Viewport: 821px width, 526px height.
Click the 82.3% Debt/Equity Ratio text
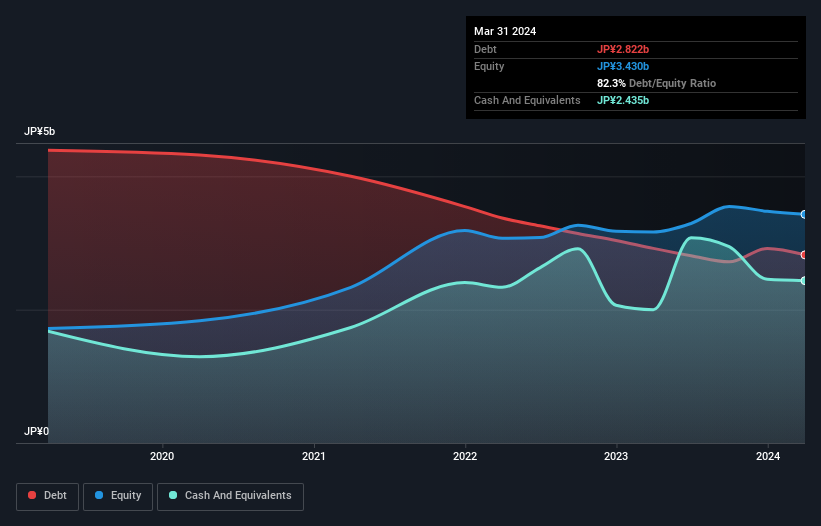pos(656,83)
